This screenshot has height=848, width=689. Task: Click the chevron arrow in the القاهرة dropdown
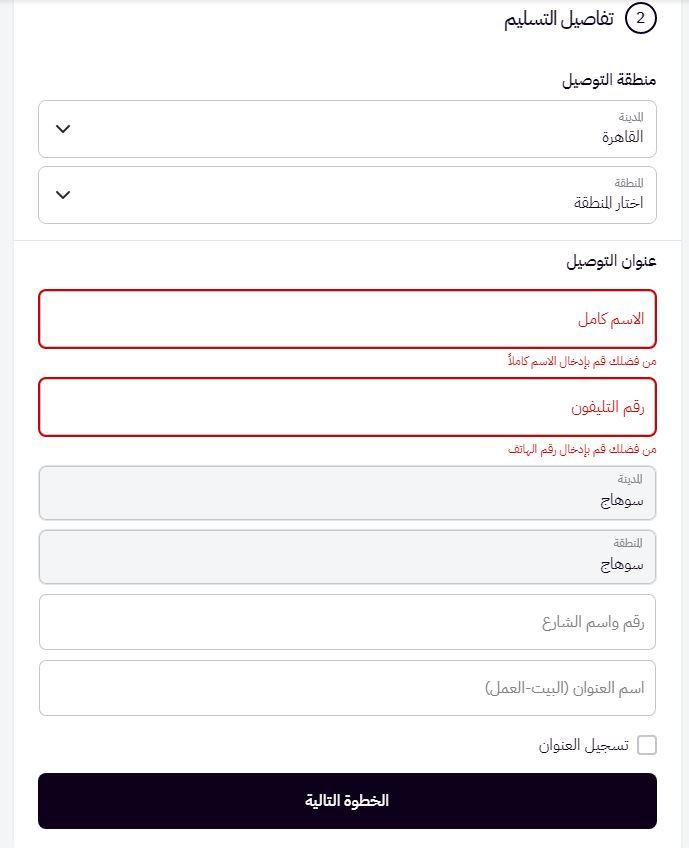(63, 129)
